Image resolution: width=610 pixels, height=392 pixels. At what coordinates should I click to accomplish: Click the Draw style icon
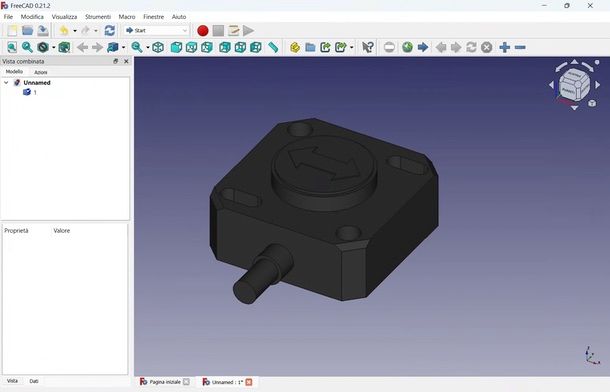tap(43, 47)
